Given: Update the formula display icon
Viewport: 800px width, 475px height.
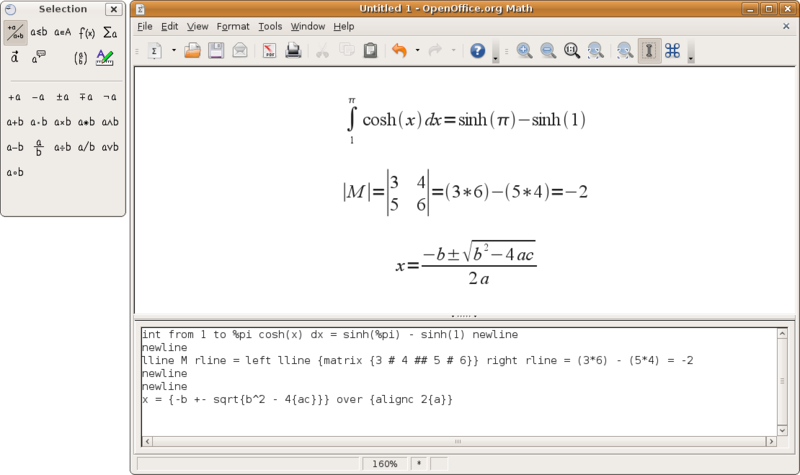Looking at the screenshot, I should tap(625, 51).
